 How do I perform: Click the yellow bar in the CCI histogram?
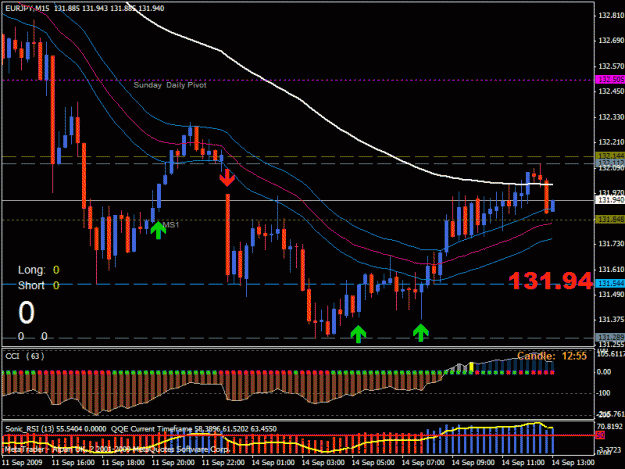coord(471,367)
